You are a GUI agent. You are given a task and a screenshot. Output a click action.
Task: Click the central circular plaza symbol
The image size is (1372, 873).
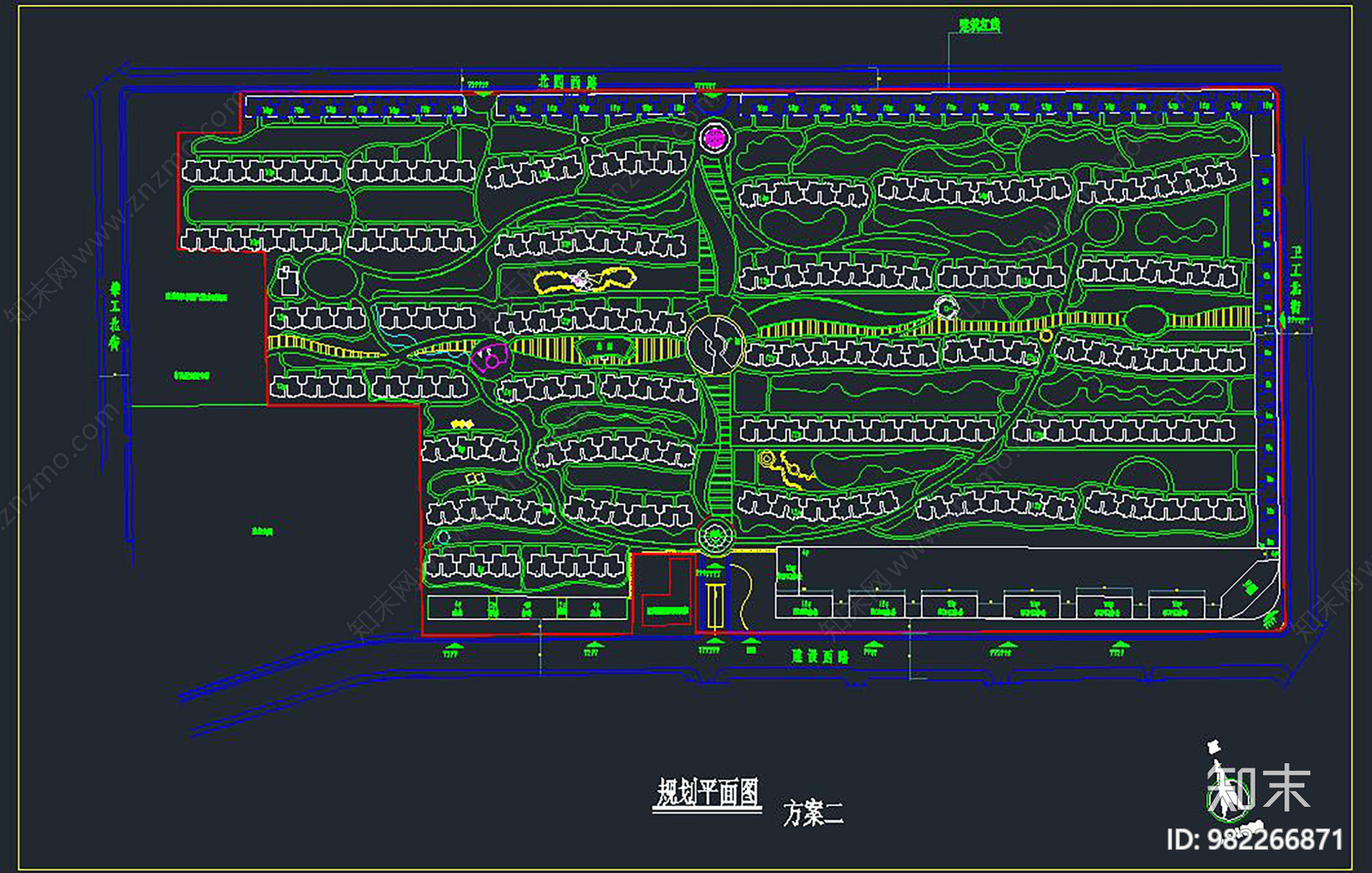click(715, 345)
